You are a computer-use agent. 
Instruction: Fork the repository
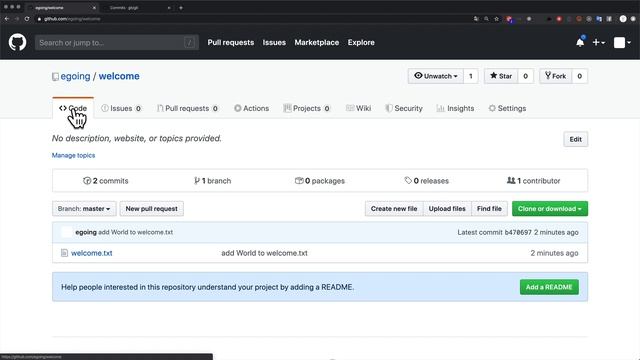pyautogui.click(x=555, y=76)
